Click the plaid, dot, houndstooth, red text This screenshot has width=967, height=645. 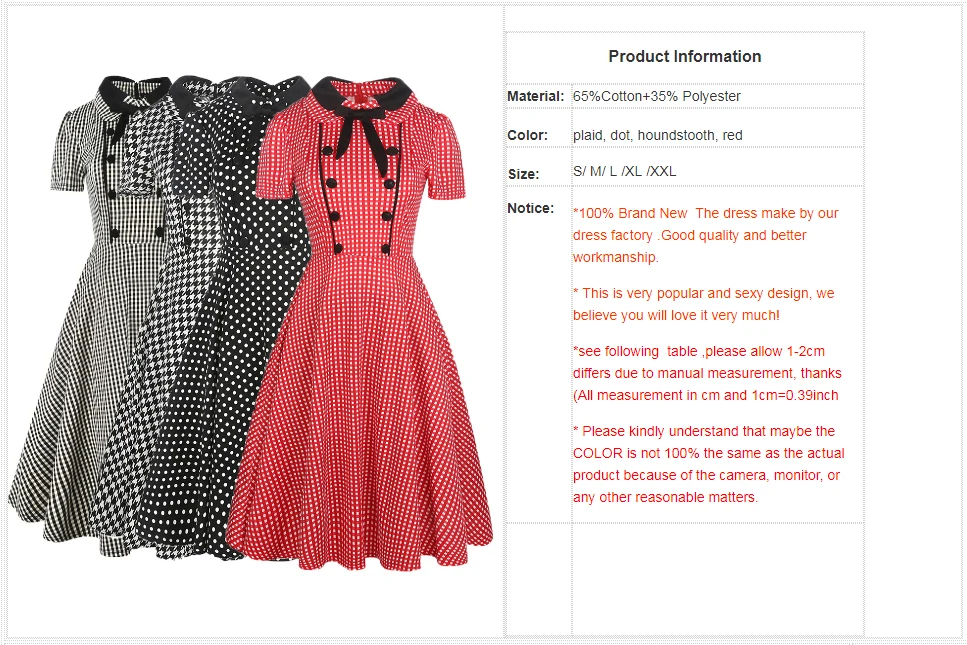(657, 135)
